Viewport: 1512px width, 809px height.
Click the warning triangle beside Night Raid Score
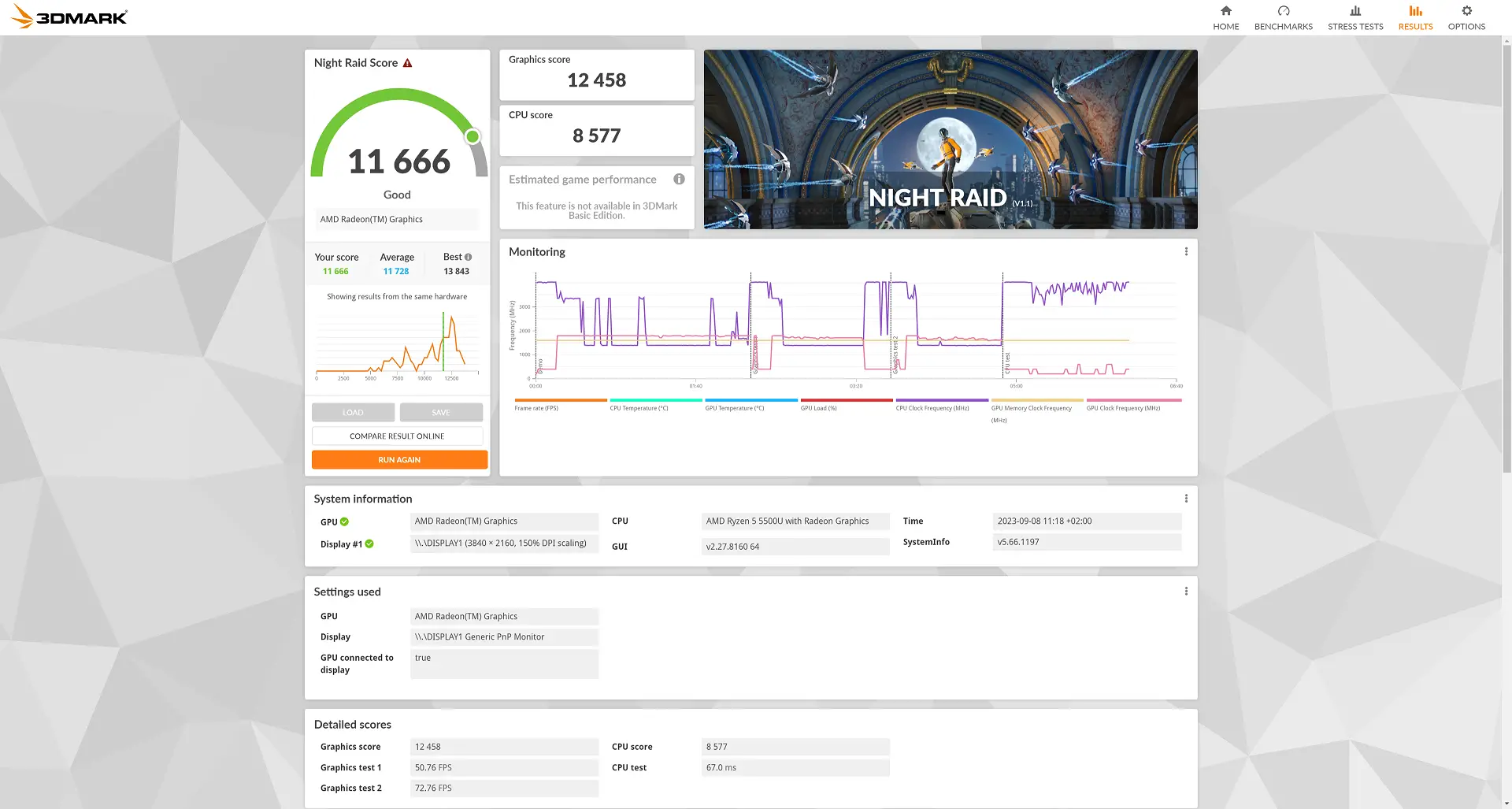[407, 63]
